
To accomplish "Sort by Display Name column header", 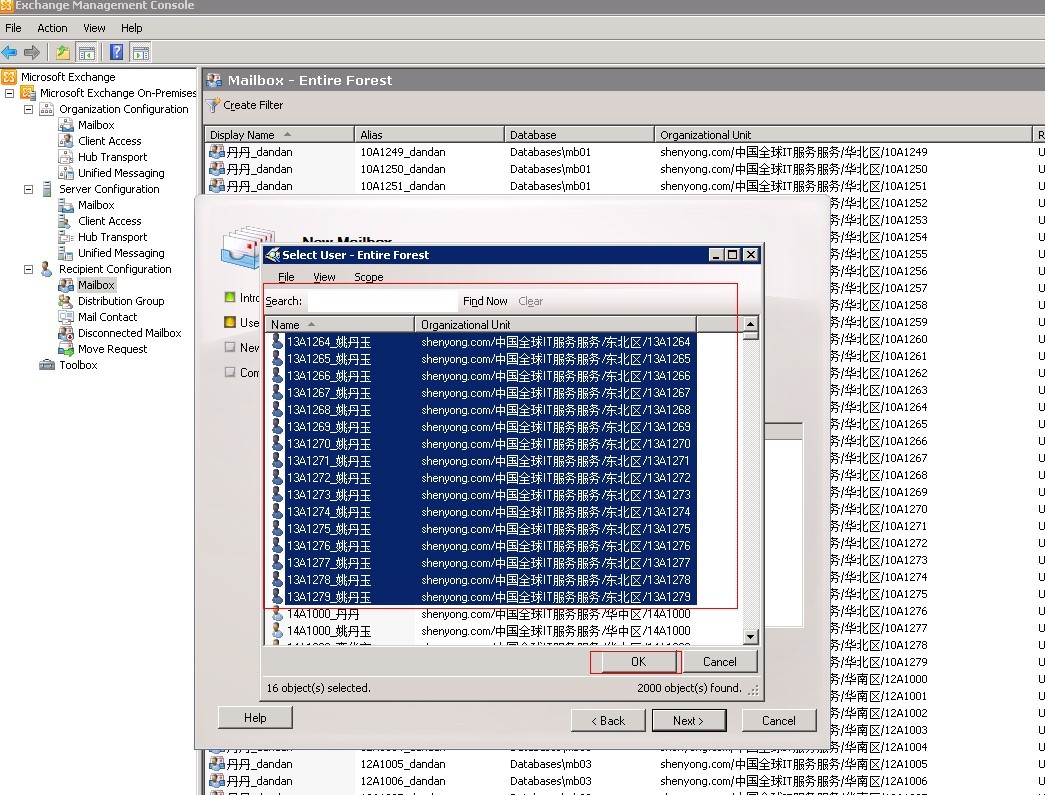I will (x=279, y=135).
